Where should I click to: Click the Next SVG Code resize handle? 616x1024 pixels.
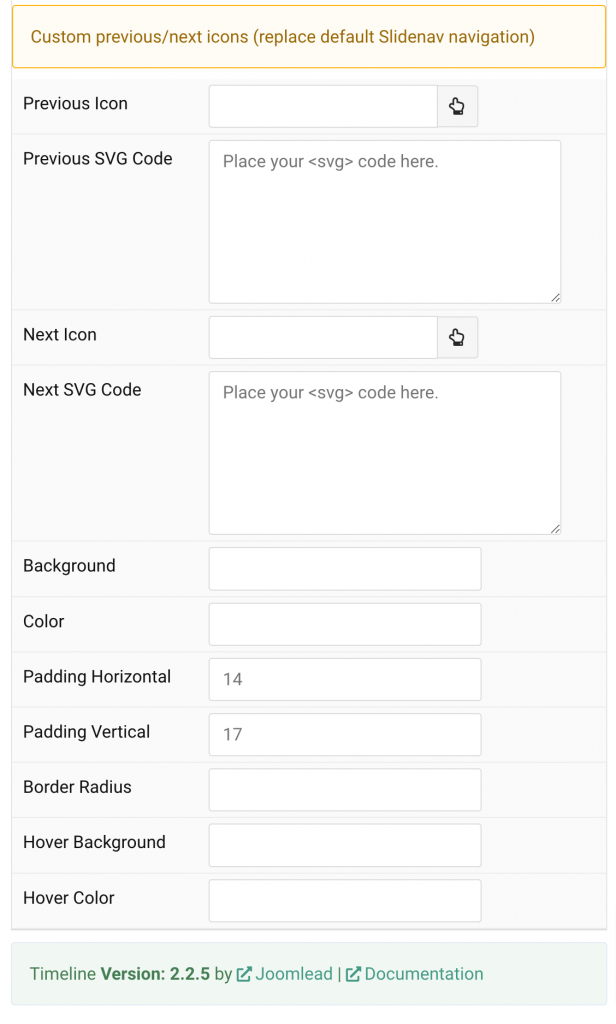556,527
